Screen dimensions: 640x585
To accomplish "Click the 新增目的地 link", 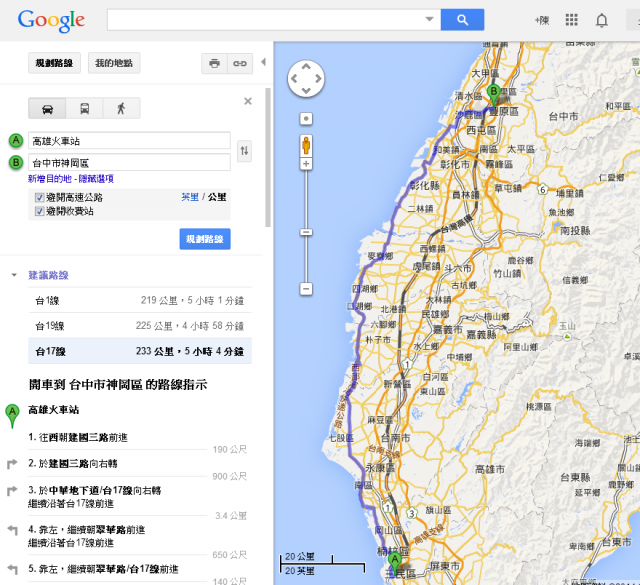I will click(50, 179).
